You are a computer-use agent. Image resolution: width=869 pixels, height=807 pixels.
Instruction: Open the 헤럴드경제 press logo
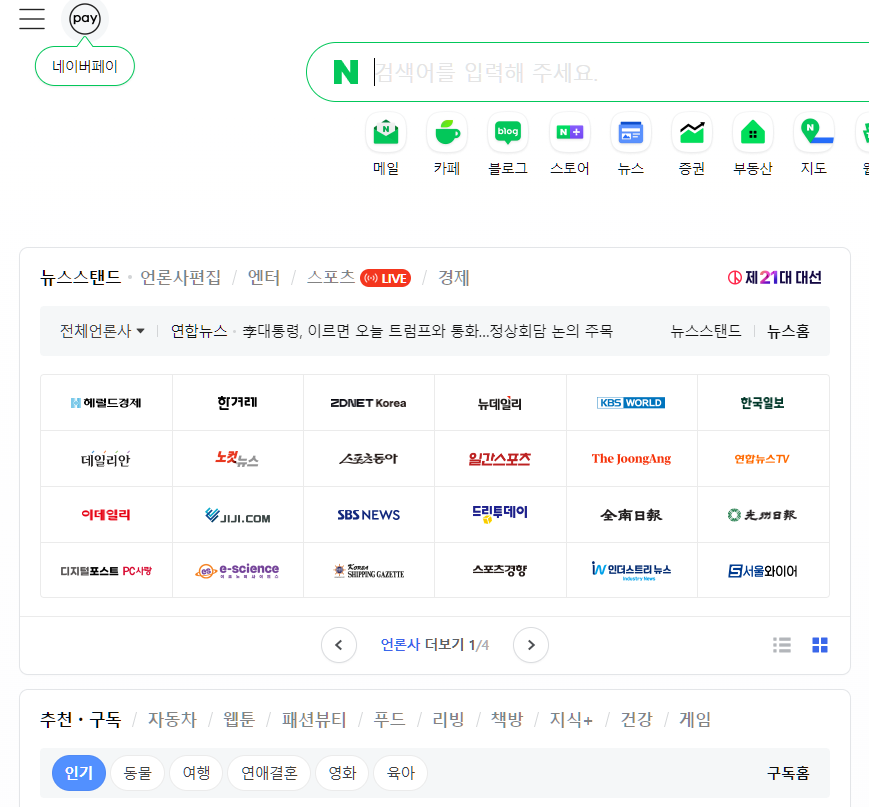(106, 403)
